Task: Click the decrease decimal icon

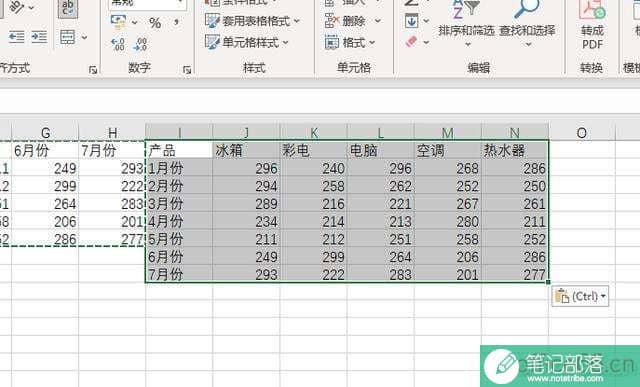Action: point(140,44)
